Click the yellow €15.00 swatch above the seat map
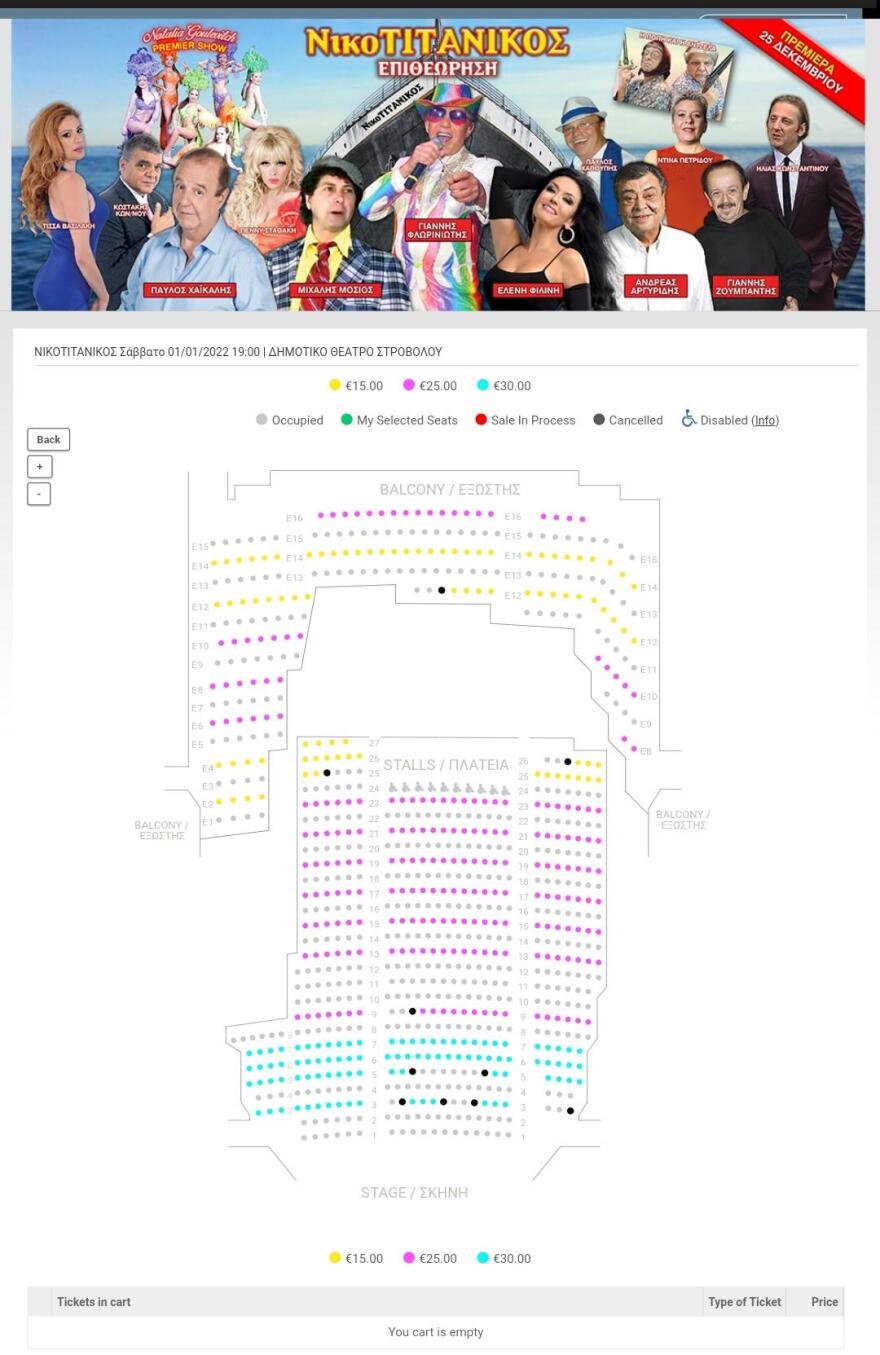 [335, 385]
